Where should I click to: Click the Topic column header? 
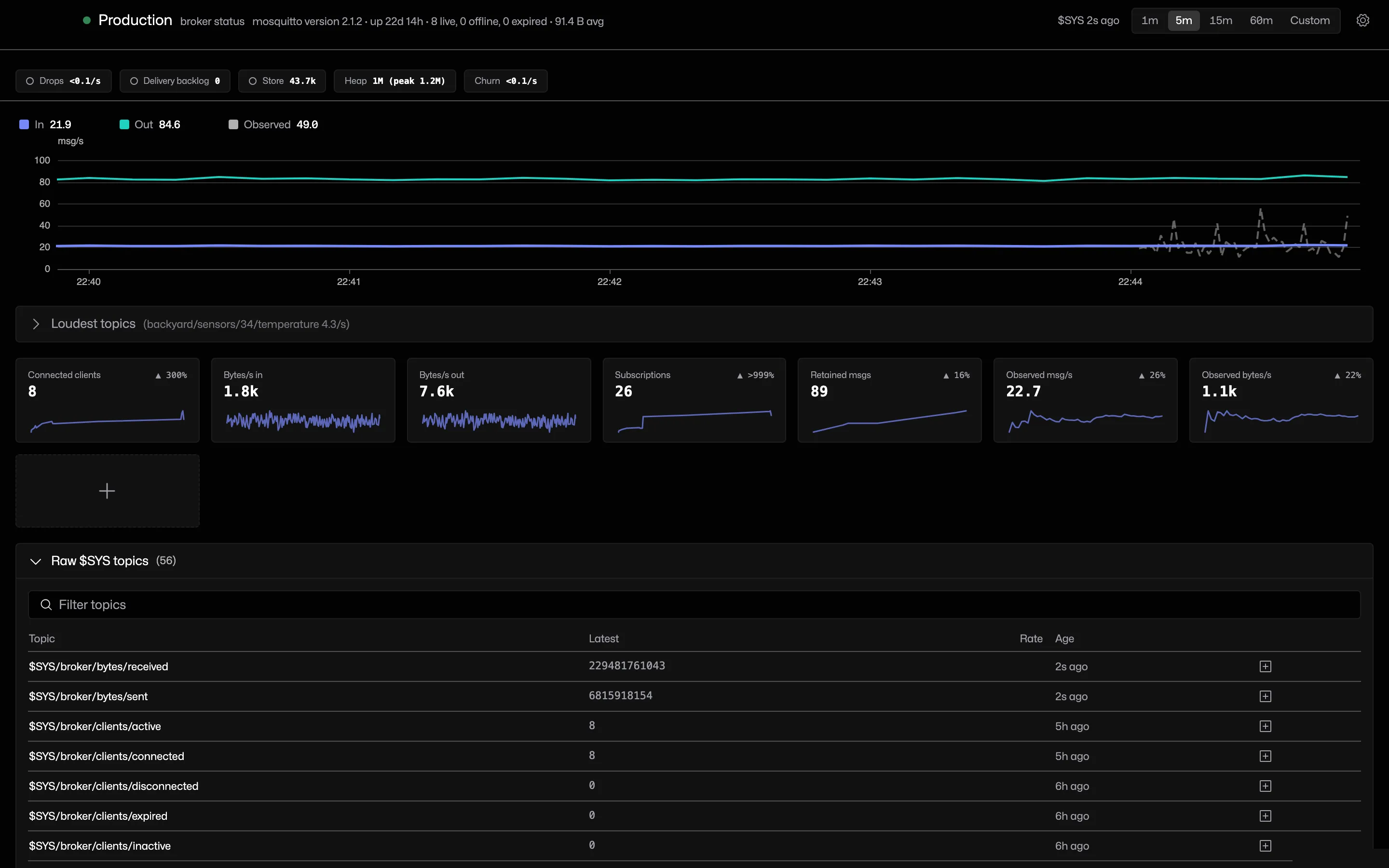(x=42, y=638)
